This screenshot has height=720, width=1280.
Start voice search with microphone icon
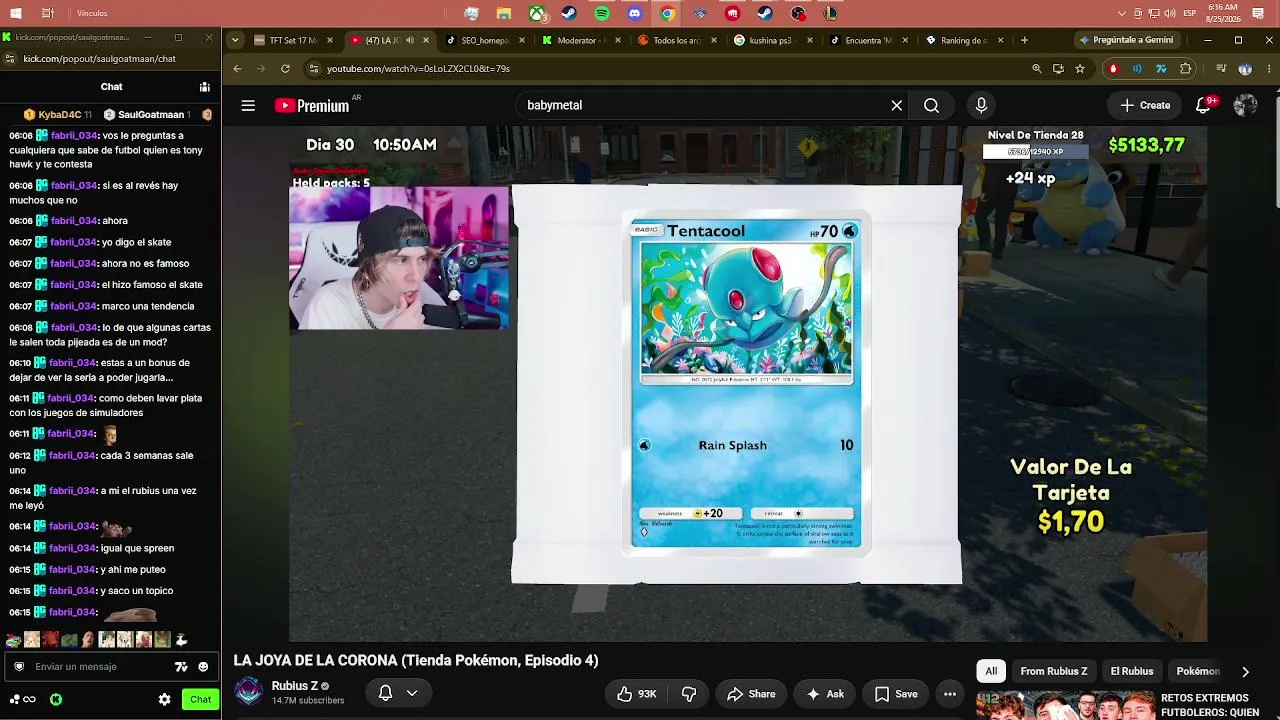click(981, 105)
